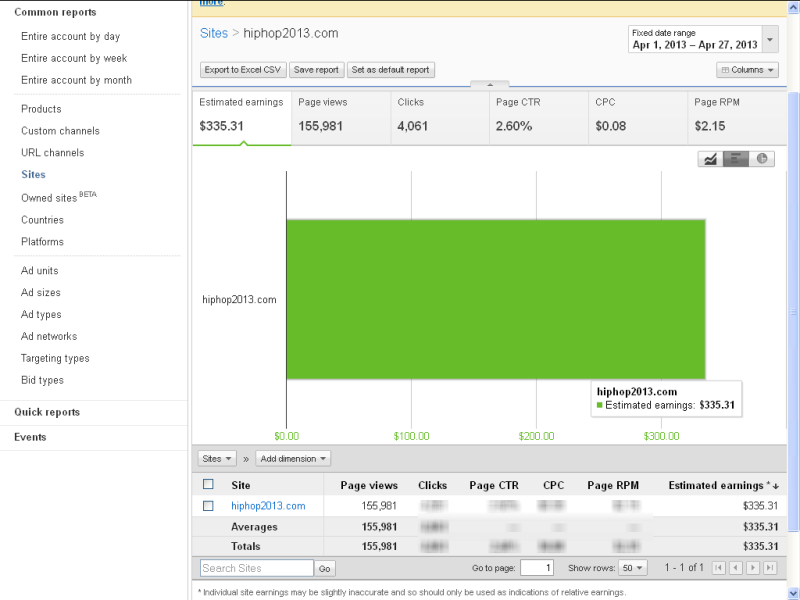Click the Sites breadcrumb link

[214, 33]
